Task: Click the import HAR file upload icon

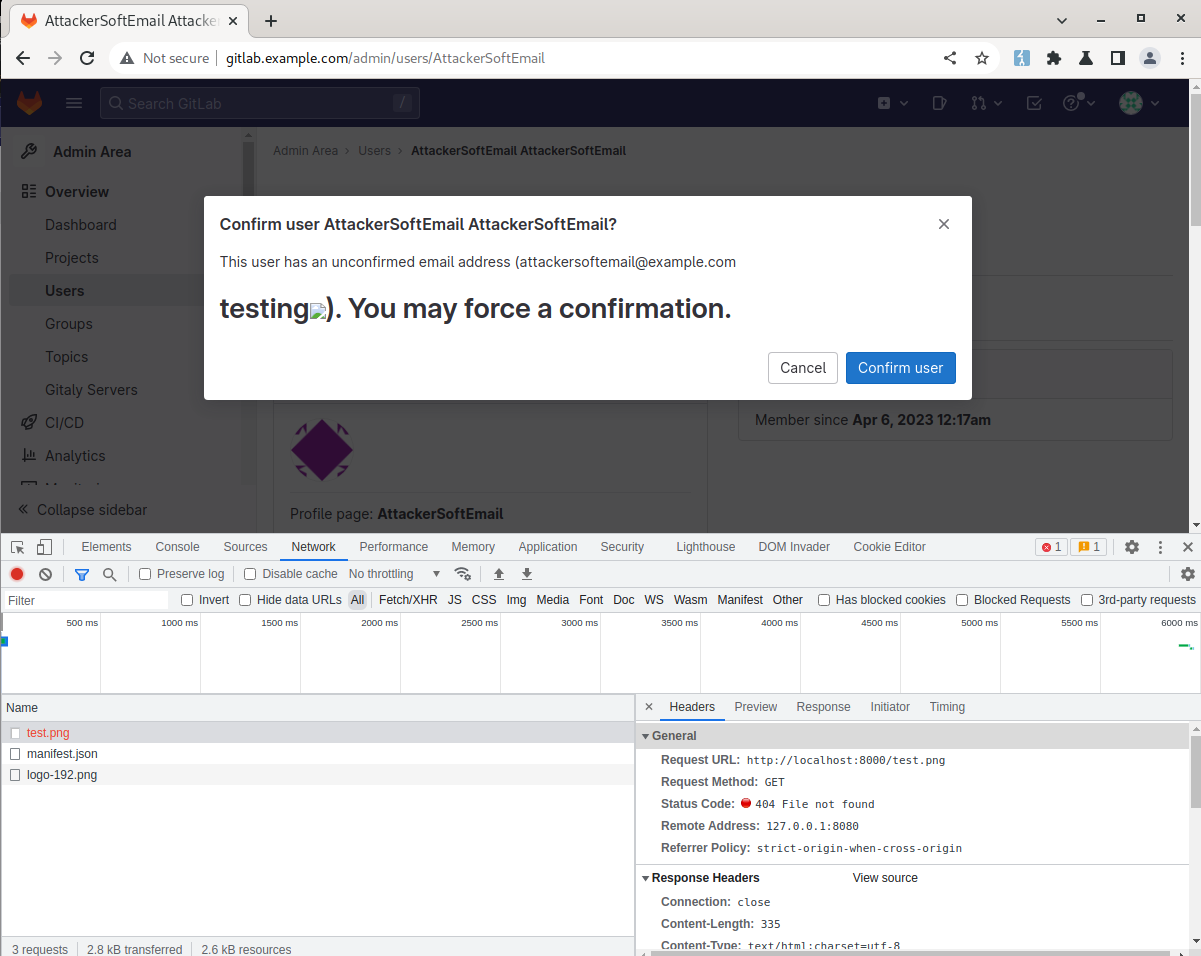Action: [x=499, y=574]
